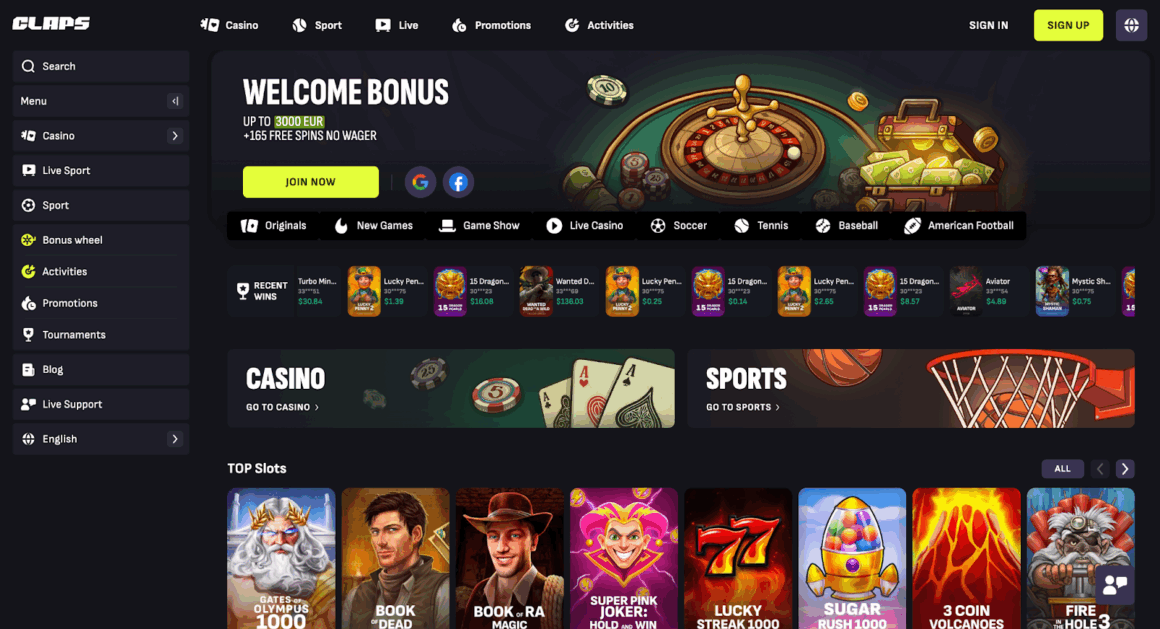Sign in with the Facebook icon

tap(459, 182)
